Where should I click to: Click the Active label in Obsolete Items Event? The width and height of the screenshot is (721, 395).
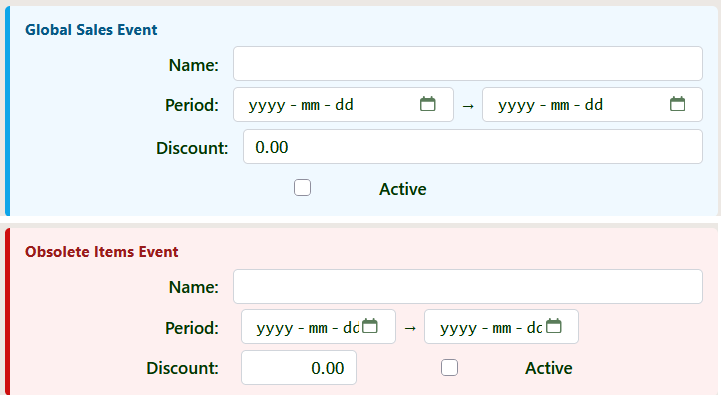tap(549, 368)
